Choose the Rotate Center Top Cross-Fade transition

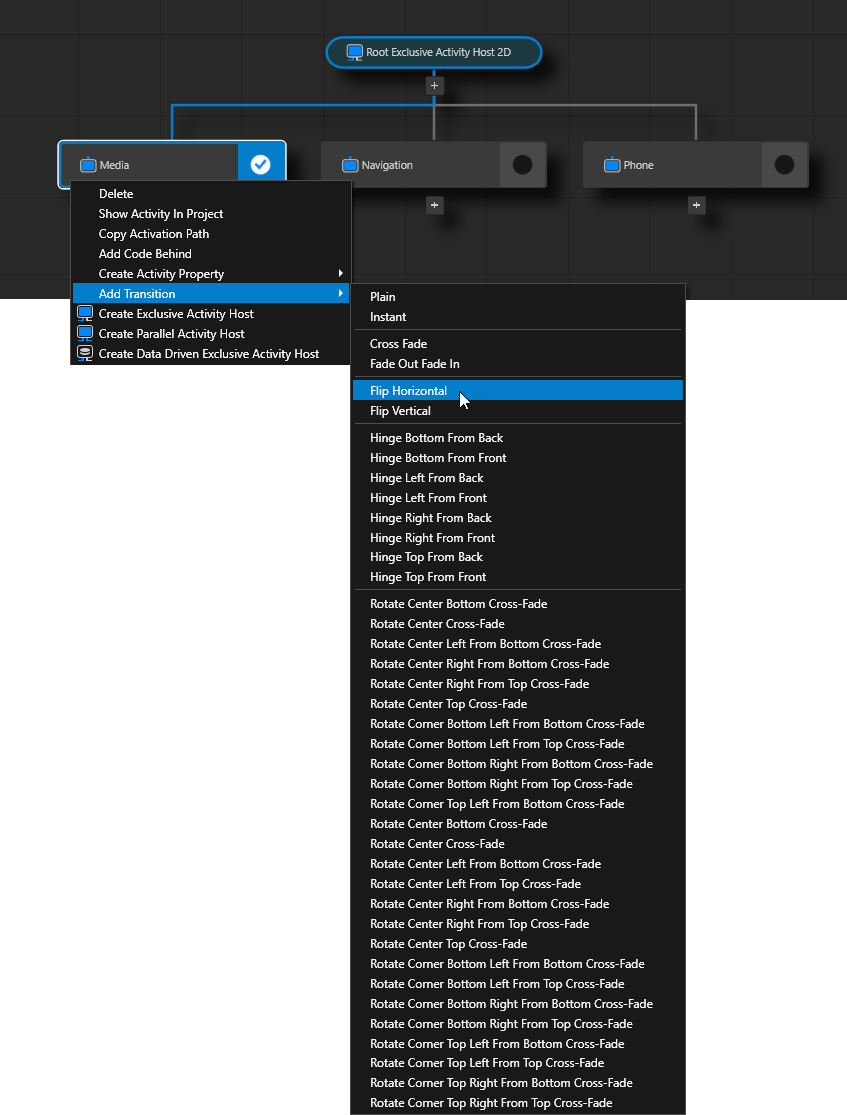(x=448, y=703)
